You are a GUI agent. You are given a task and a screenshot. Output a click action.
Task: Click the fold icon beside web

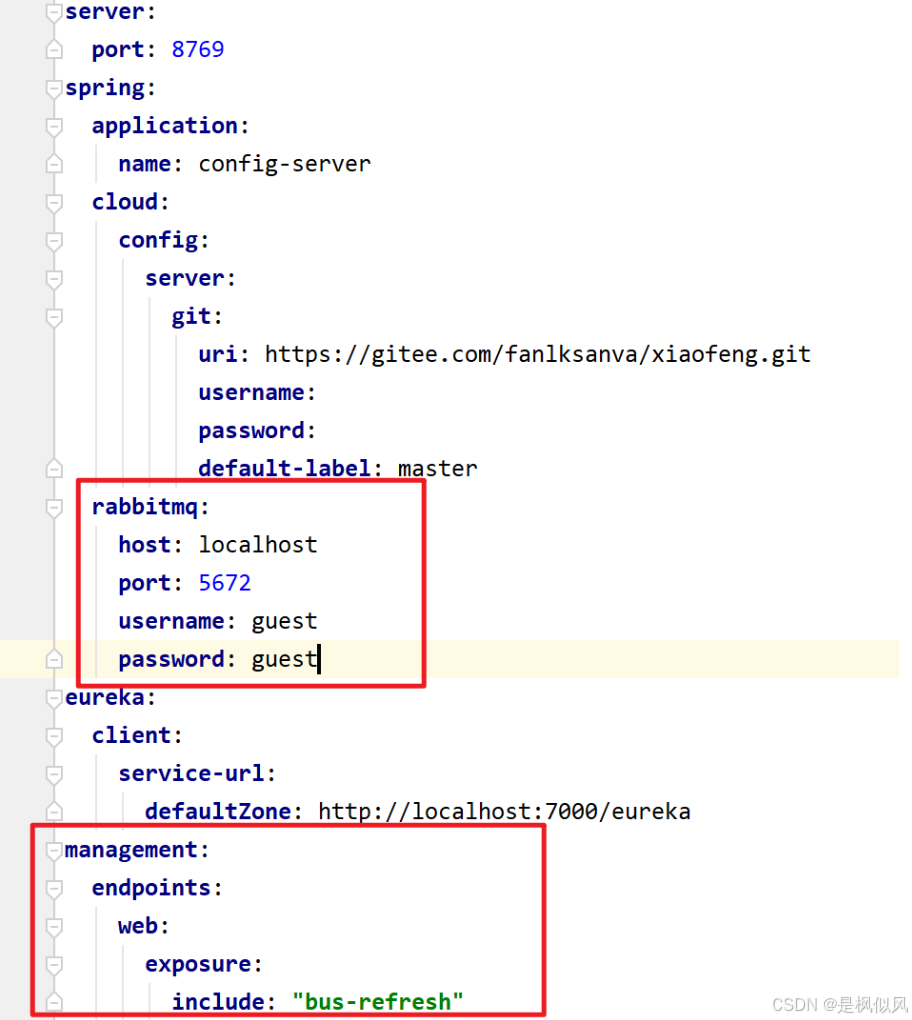[x=54, y=926]
